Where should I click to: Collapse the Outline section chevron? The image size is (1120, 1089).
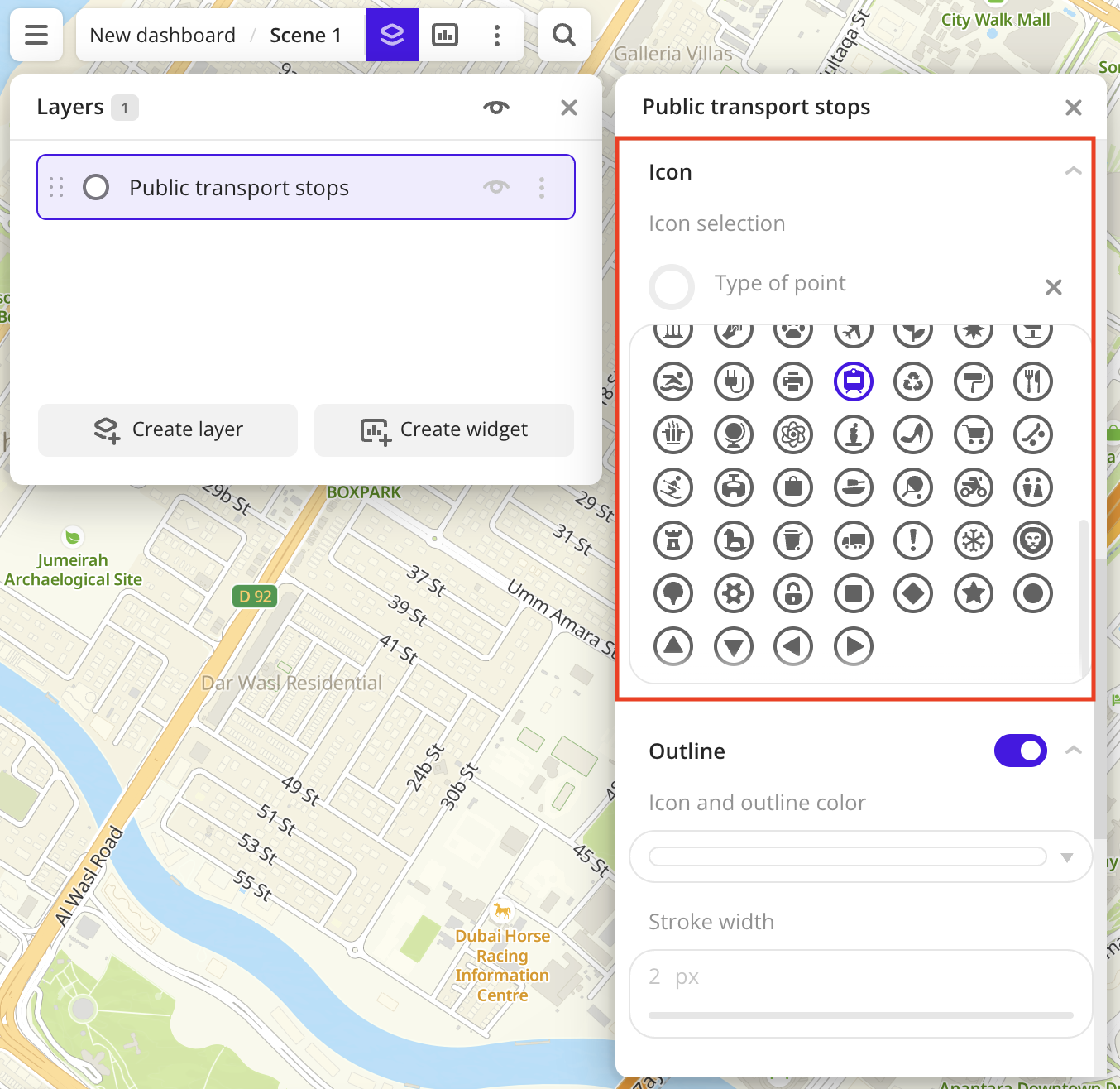coord(1073,751)
